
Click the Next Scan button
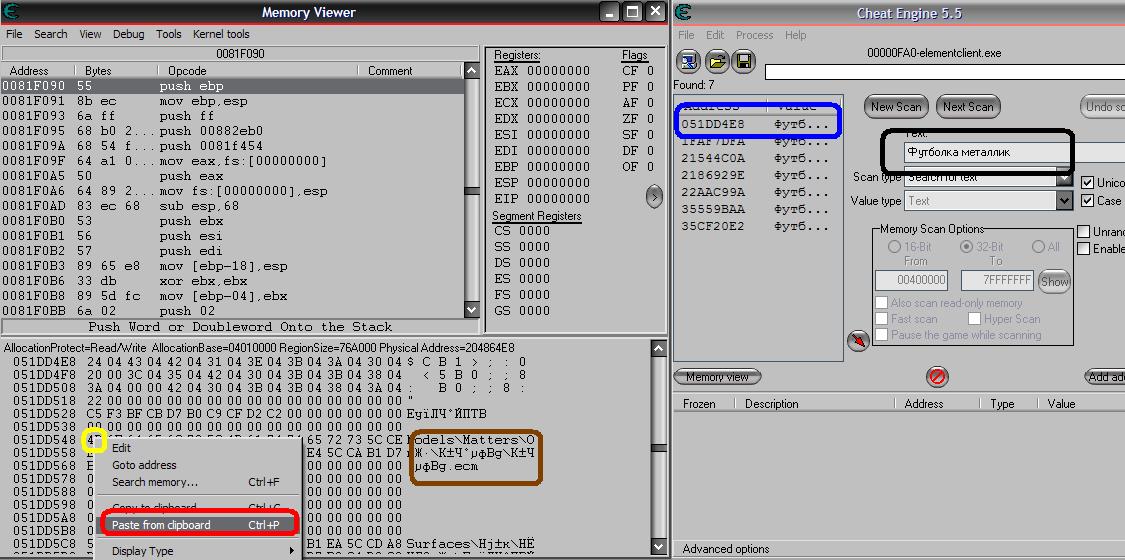pos(968,107)
